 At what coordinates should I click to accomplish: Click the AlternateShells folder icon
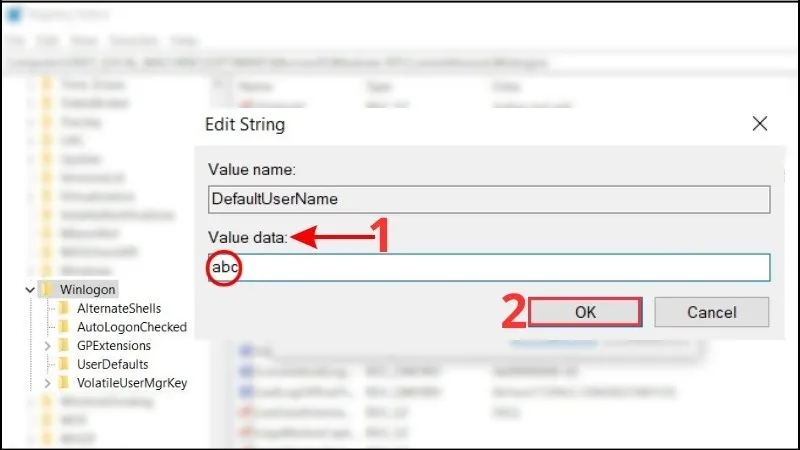click(64, 308)
